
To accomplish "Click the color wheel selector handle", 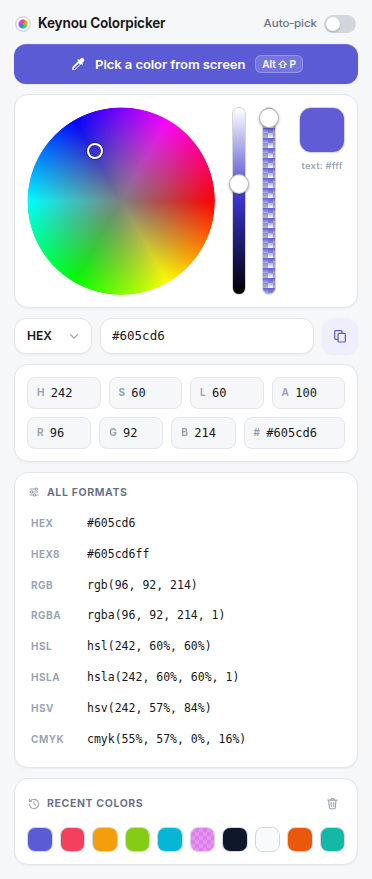I will click(95, 151).
